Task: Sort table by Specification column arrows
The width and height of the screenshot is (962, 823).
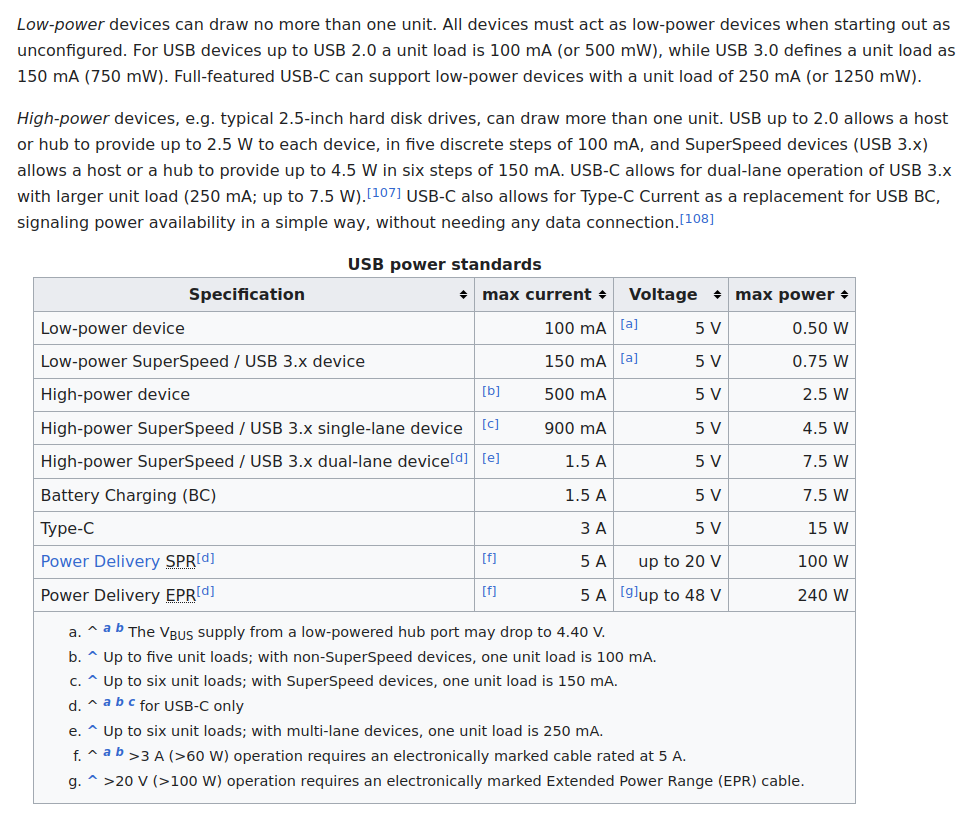Action: tap(463, 295)
